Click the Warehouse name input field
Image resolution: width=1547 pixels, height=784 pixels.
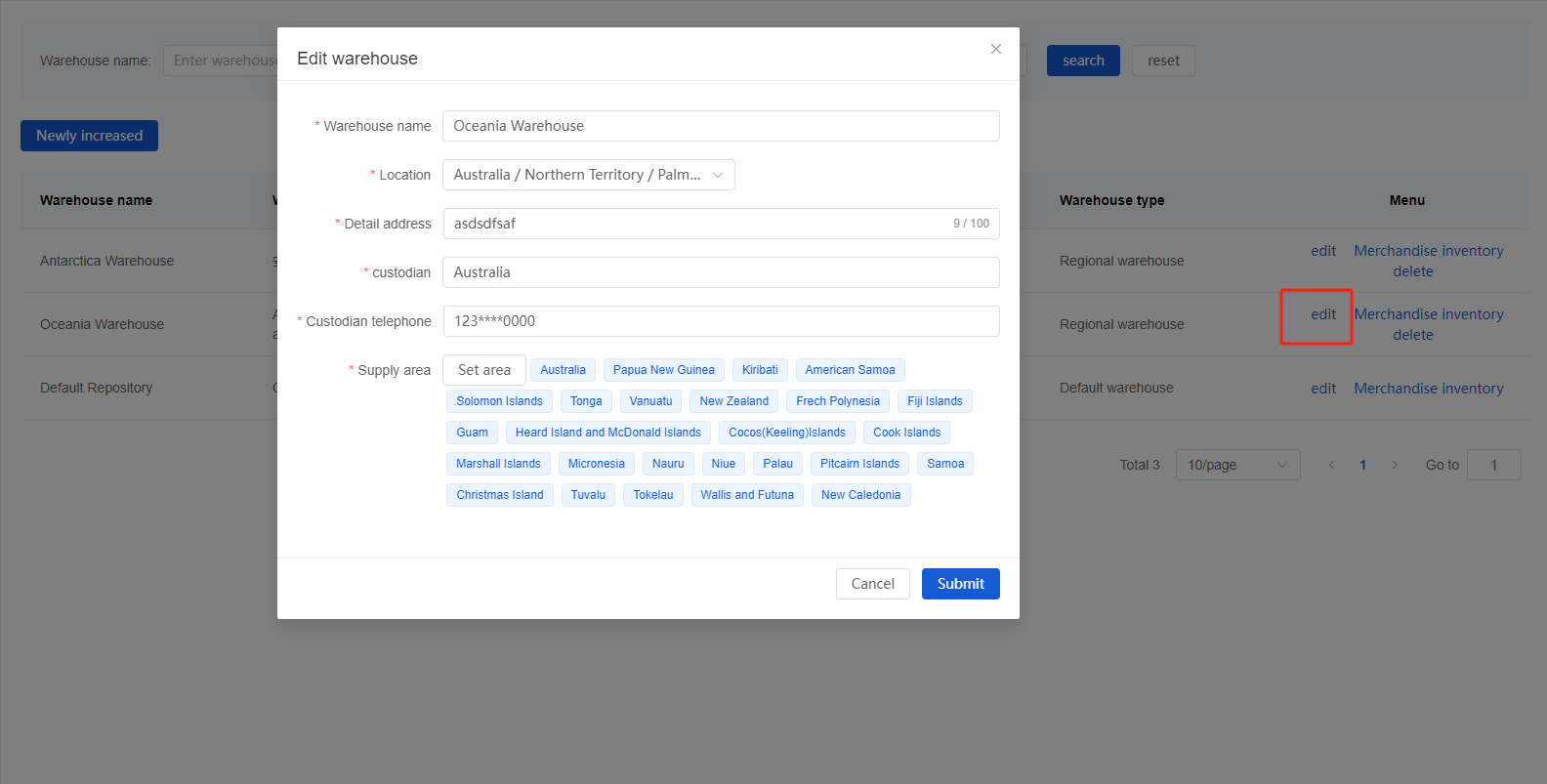721,126
